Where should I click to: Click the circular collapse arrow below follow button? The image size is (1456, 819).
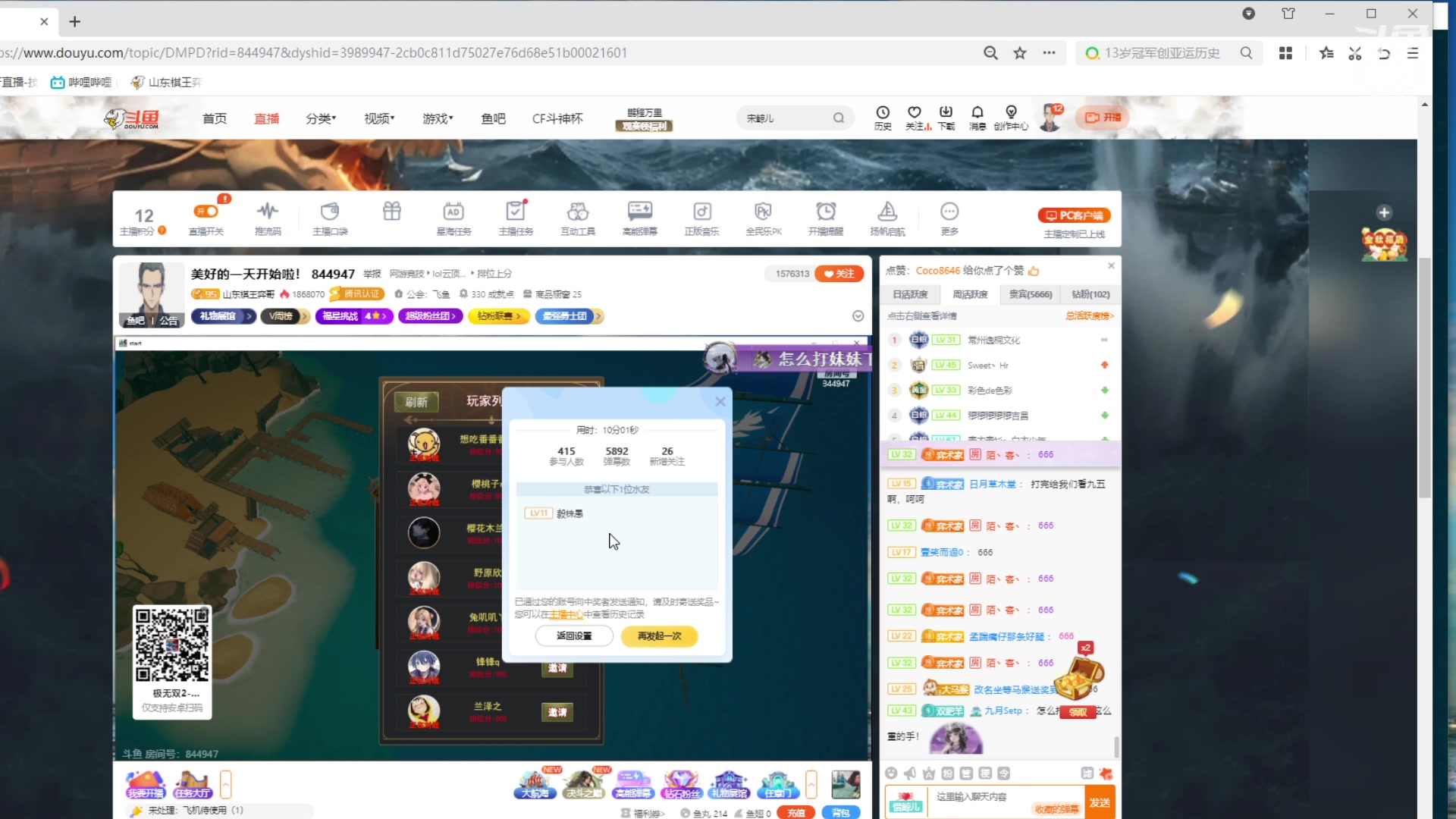858,316
